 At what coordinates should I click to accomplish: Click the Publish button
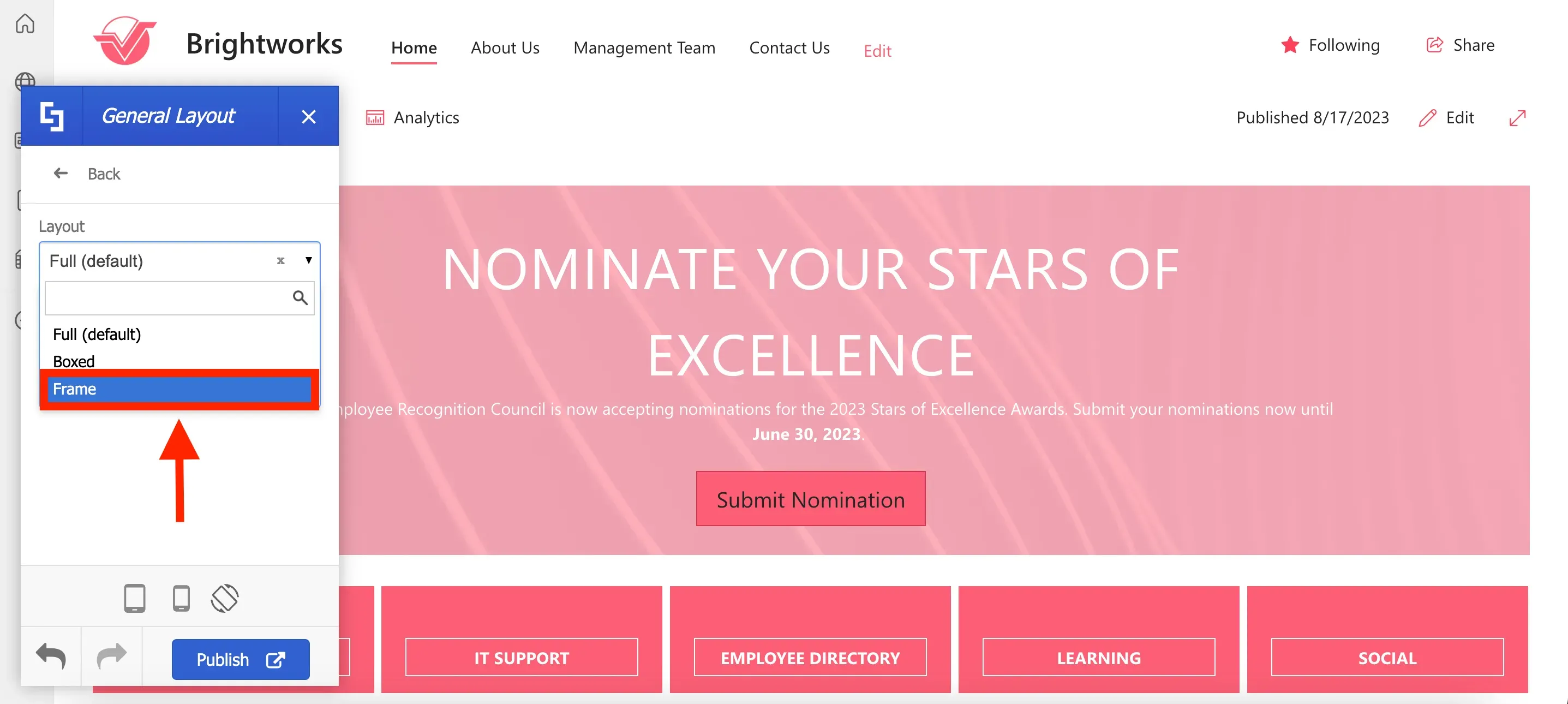coord(241,659)
